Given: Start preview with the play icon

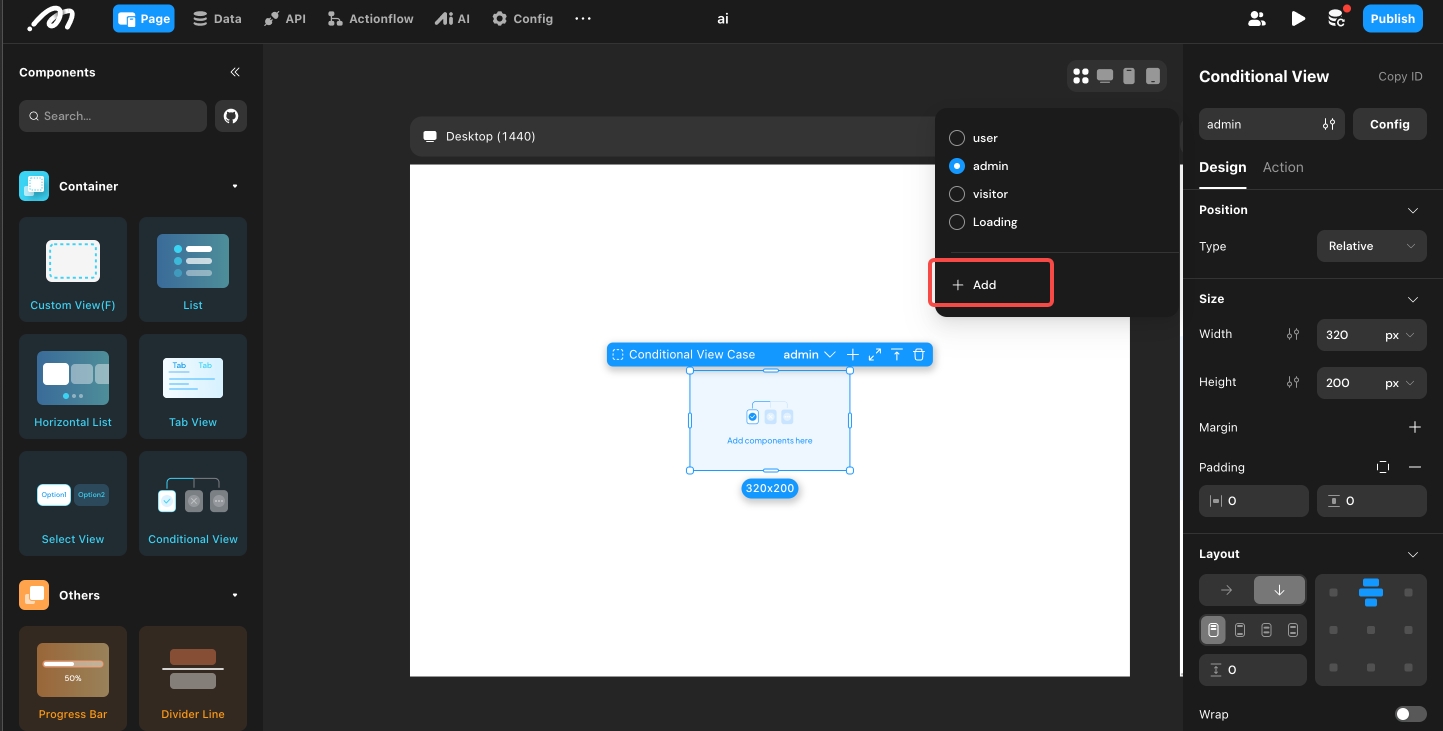Looking at the screenshot, I should [x=1298, y=18].
